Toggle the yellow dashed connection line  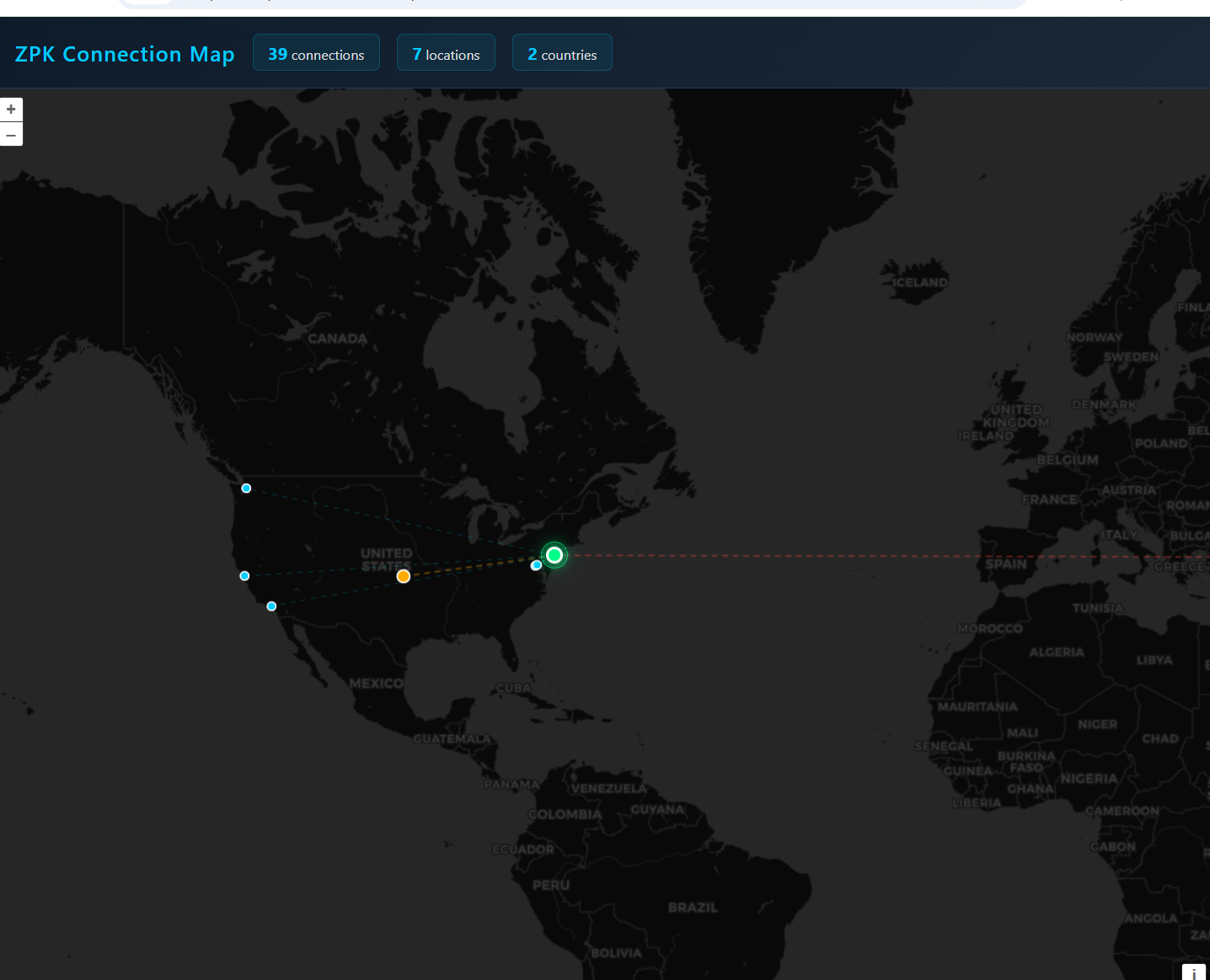pos(472,566)
